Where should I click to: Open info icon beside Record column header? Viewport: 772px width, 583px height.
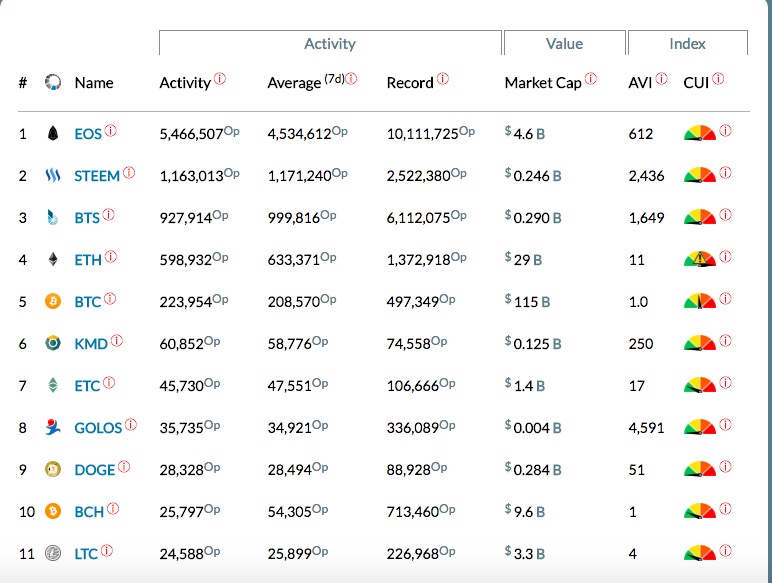click(x=443, y=79)
